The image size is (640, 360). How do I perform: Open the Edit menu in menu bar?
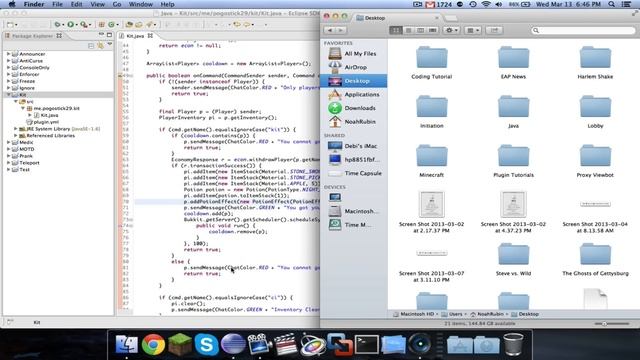[x=76, y=4]
